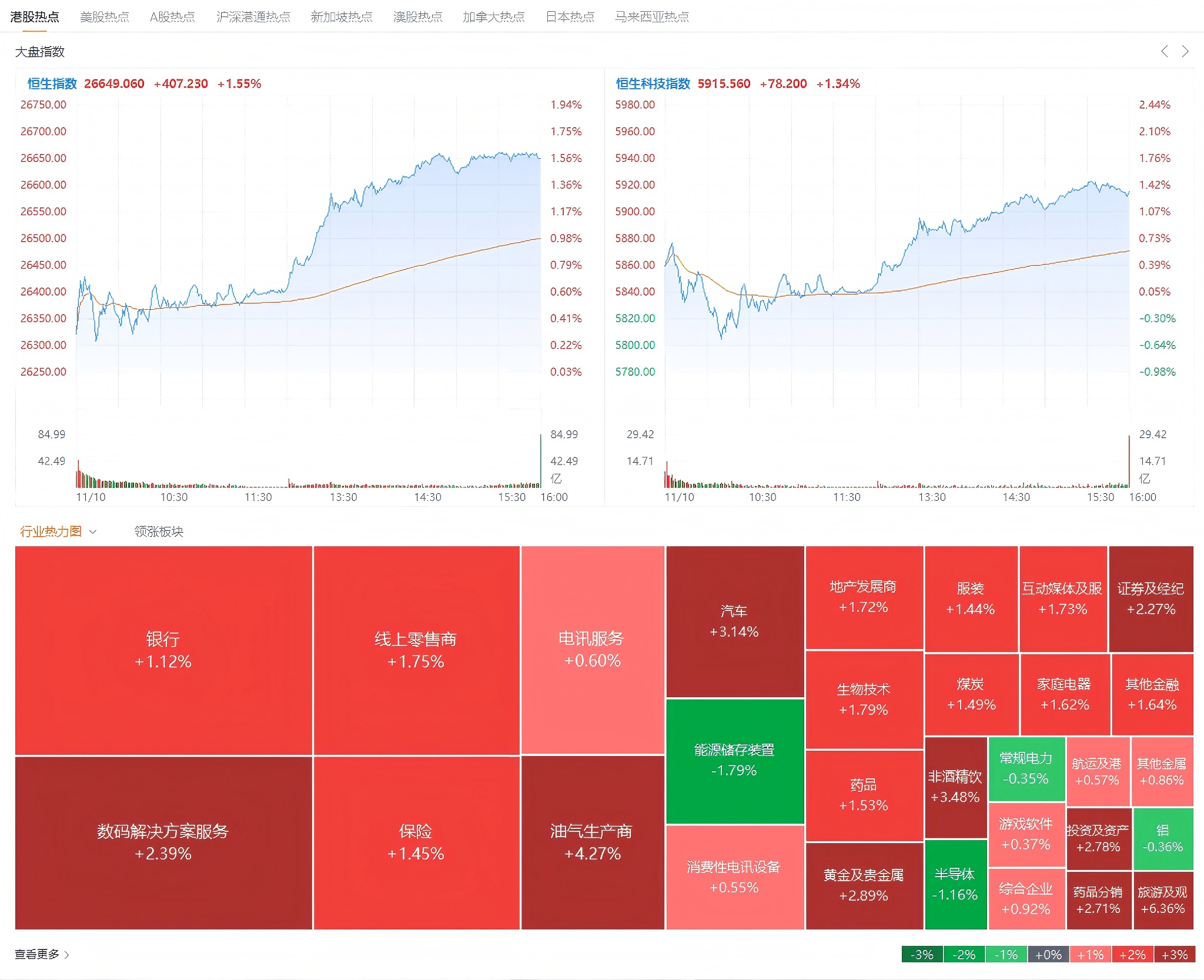Open the 旅游及观 small tile
The width and height of the screenshot is (1204, 980).
[x=1162, y=899]
